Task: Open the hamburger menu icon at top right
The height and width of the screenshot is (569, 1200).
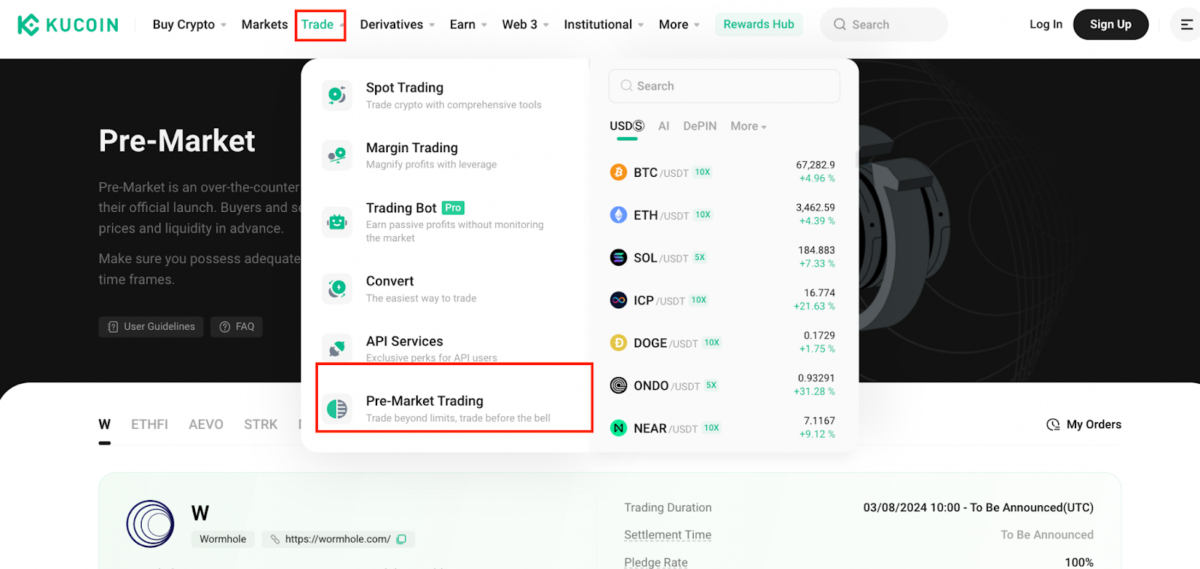Action: click(x=1186, y=24)
